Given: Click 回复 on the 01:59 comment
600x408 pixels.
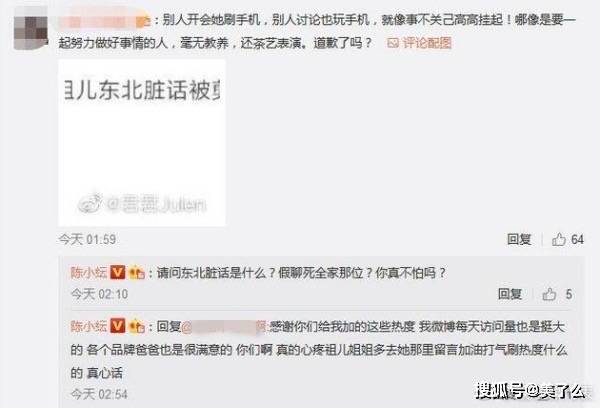Looking at the screenshot, I should pyautogui.click(x=519, y=240).
